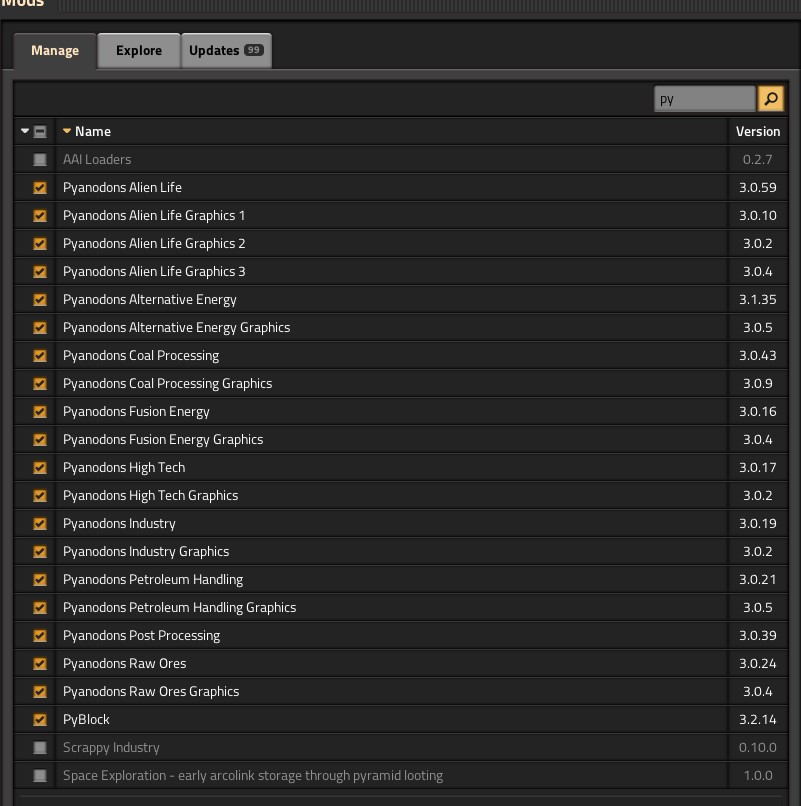Click version 0.2.7 of AAI Loaders
Viewport: 801px width, 806px height.
[758, 159]
